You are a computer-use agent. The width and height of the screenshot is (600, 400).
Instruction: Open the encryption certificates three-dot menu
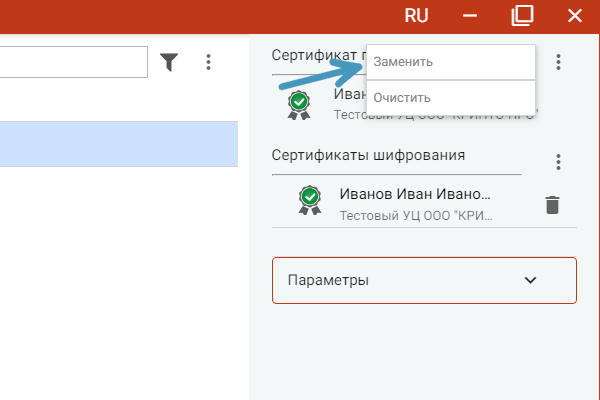pos(558,162)
